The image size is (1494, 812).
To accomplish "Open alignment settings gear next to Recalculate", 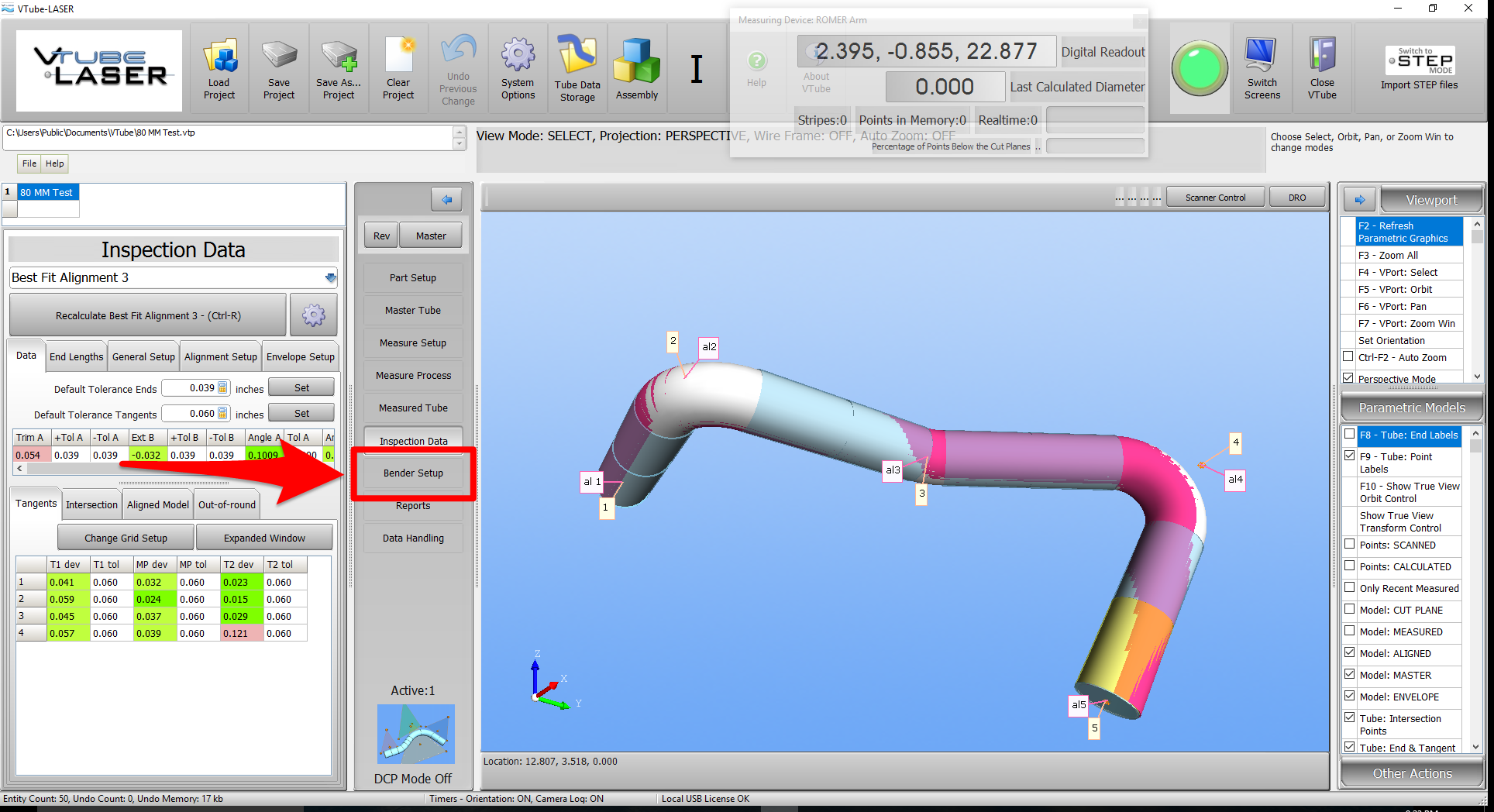I will tap(314, 315).
